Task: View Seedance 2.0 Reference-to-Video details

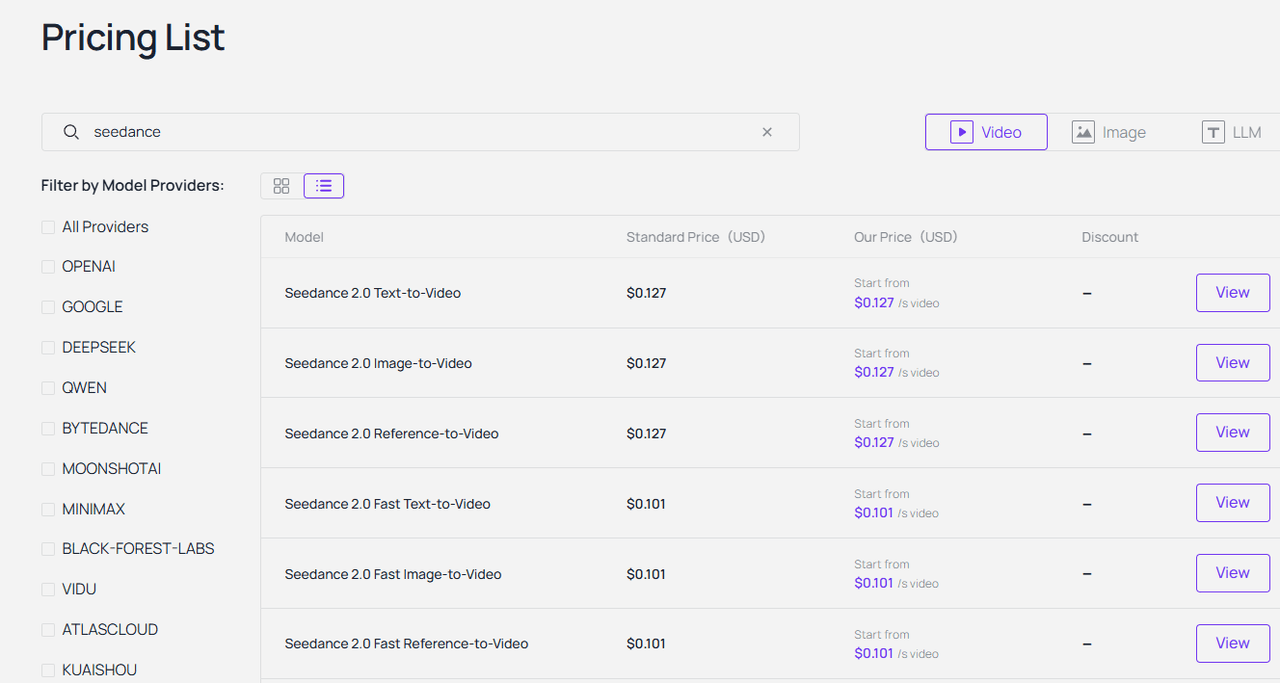Action: [x=1232, y=433]
